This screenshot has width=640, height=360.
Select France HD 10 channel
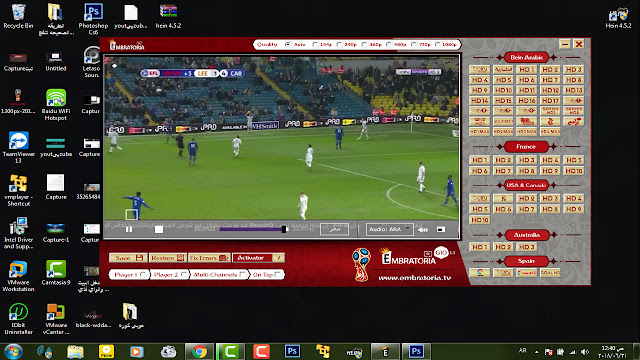pyautogui.click(x=574, y=171)
